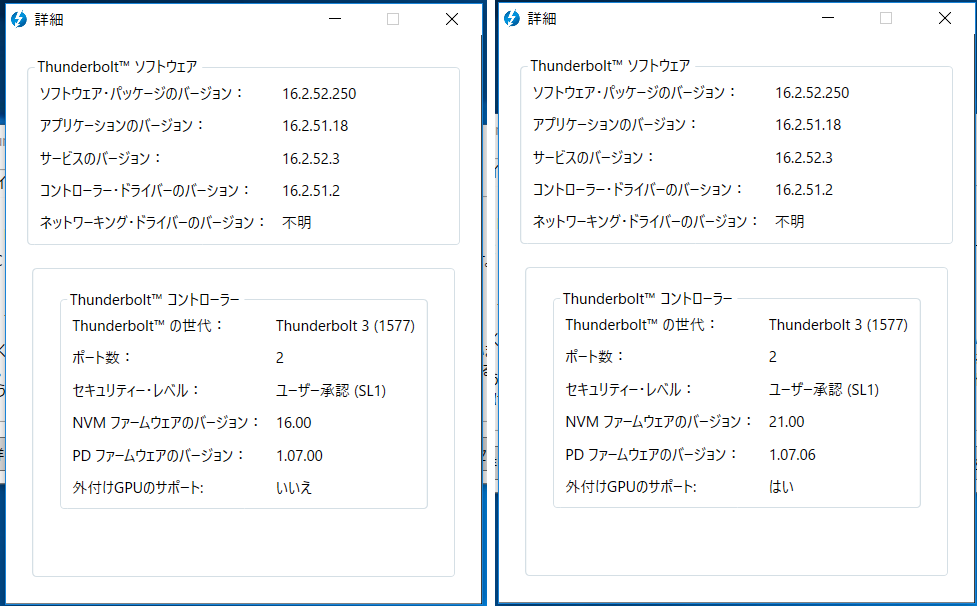978x607 pixels.
Task: Click external GPU support value はい
Action: 782,487
